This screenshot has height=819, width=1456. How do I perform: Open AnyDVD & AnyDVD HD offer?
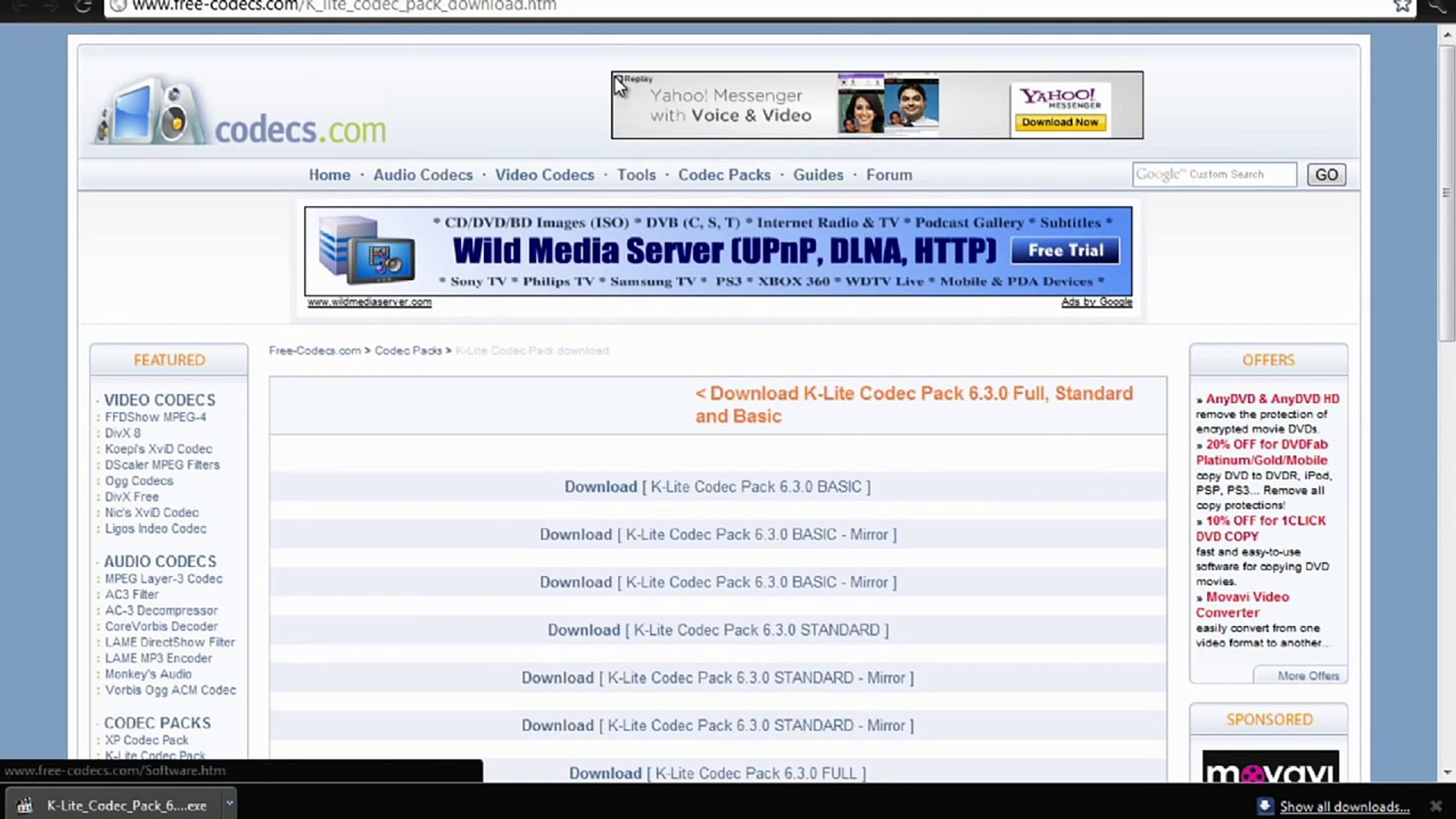[x=1272, y=399]
